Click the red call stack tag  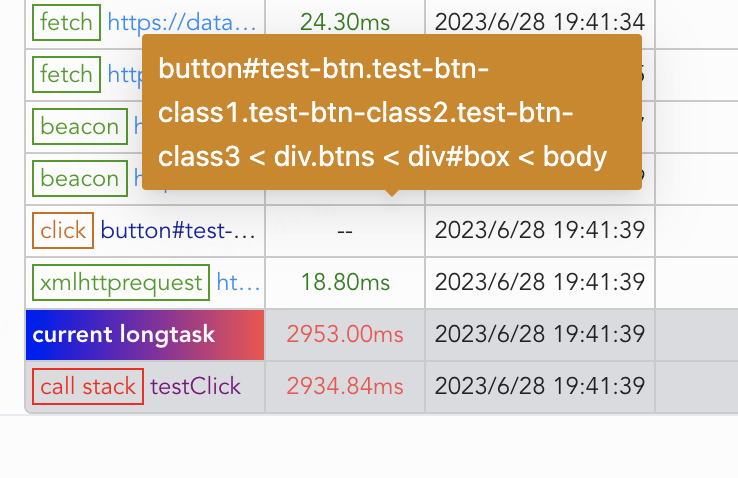pos(88,387)
